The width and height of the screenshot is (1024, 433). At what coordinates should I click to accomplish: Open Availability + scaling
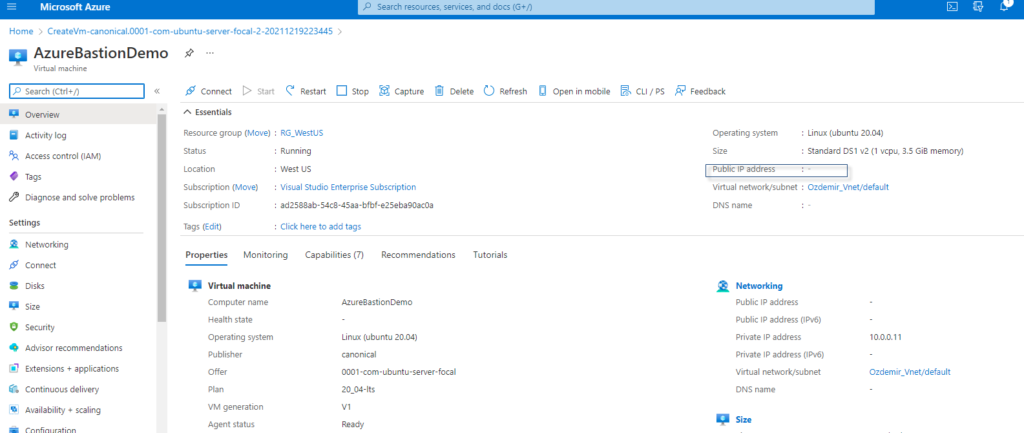pos(63,410)
